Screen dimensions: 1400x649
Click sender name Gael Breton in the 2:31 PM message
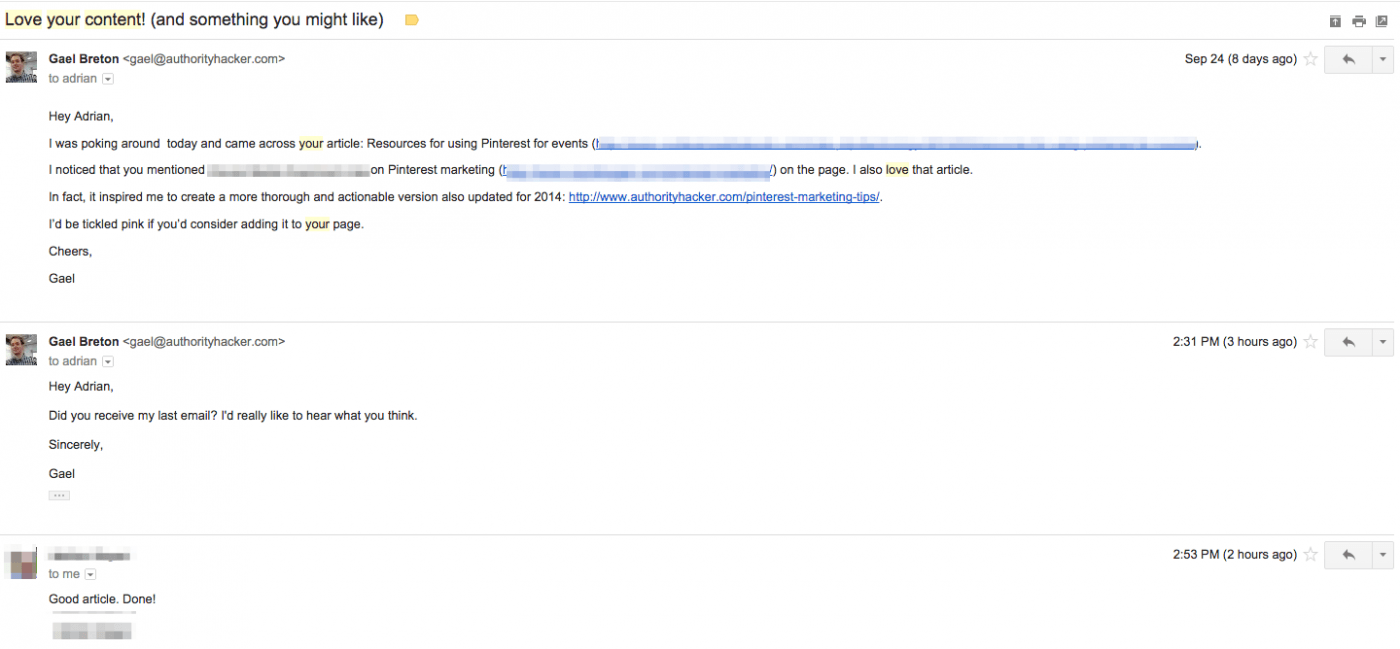point(84,342)
